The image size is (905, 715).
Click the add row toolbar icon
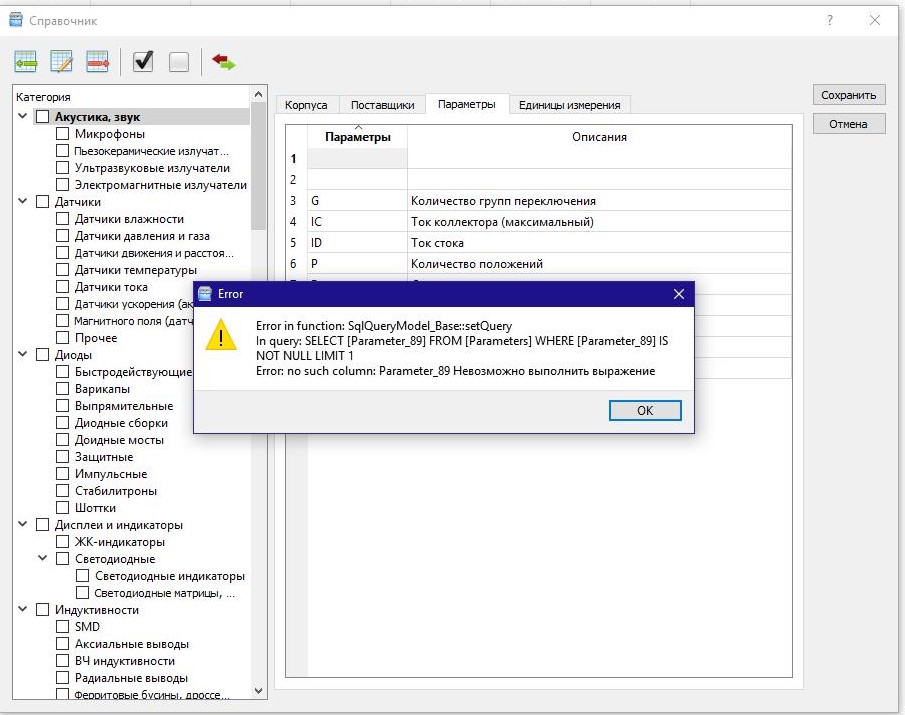coord(26,62)
